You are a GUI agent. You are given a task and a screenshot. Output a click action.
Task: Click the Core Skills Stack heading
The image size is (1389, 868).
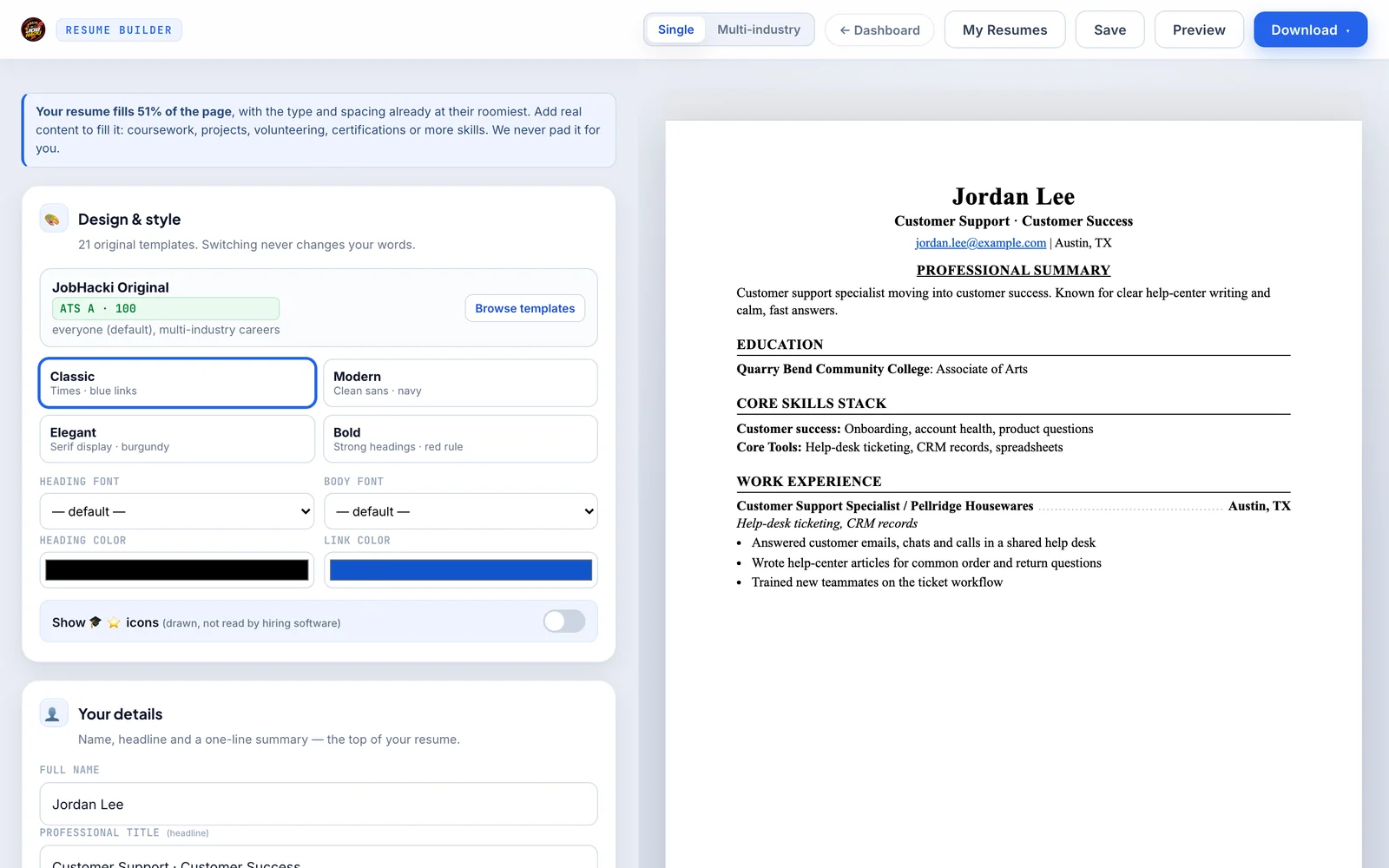click(x=811, y=404)
